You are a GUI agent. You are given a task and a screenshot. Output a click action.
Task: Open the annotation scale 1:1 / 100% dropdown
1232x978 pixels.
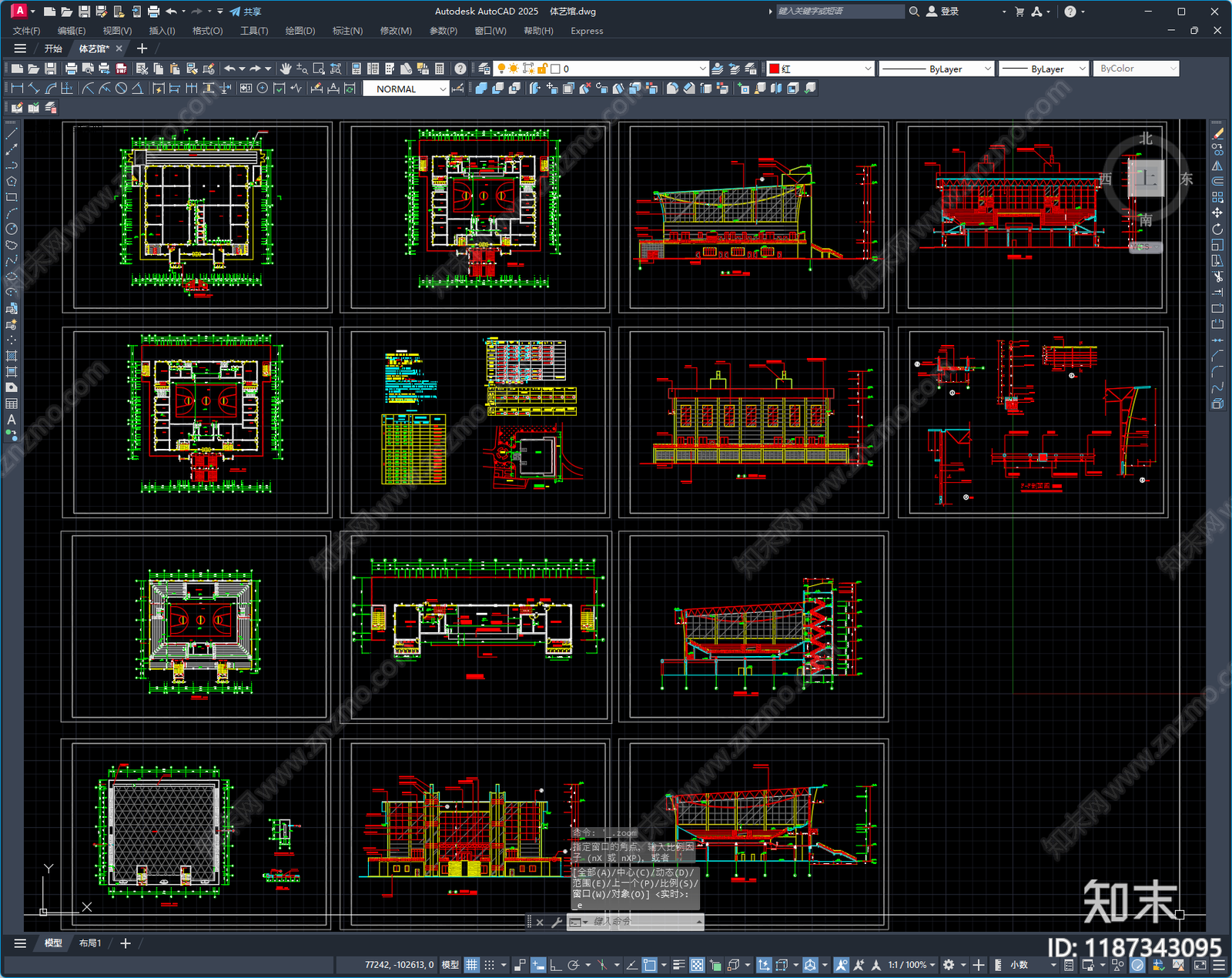912,965
